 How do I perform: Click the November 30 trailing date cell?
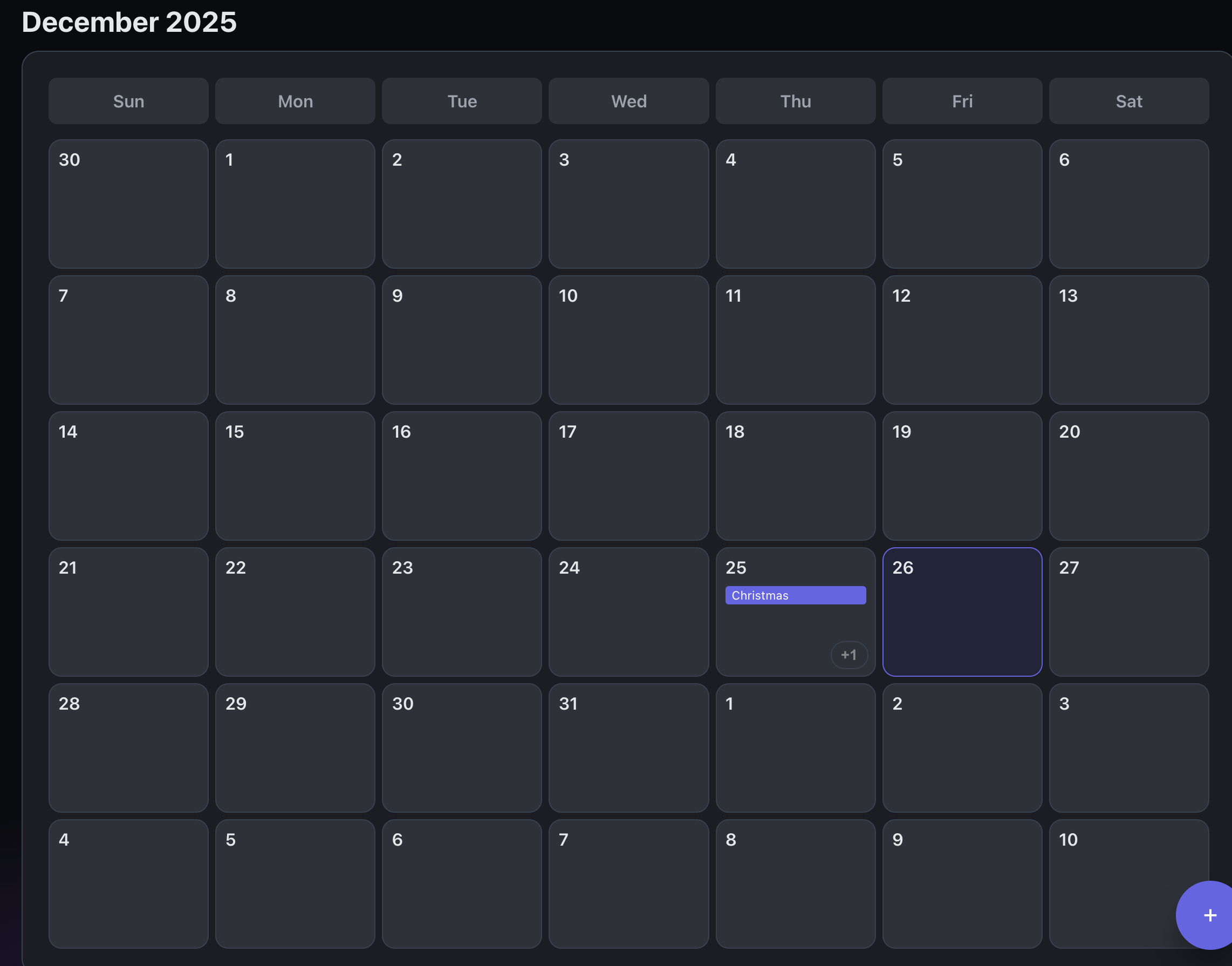pos(128,204)
